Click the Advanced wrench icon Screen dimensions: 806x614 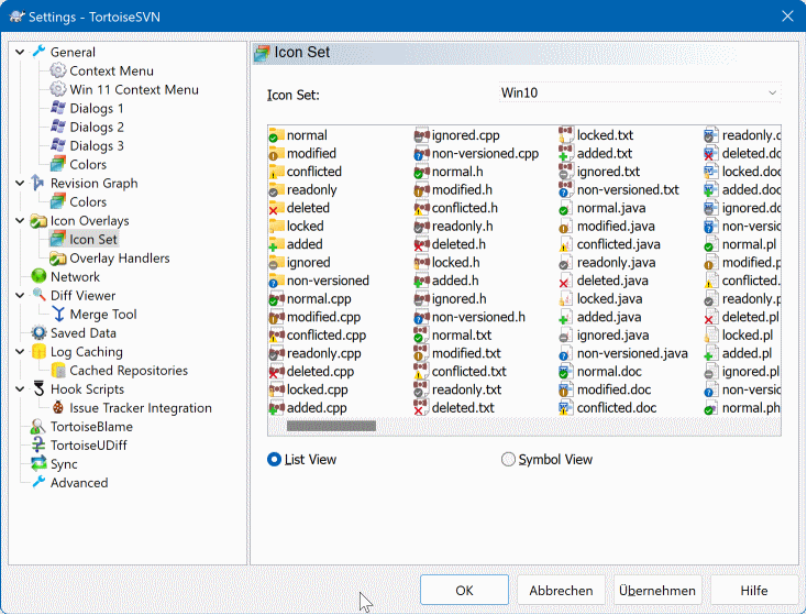(x=39, y=483)
